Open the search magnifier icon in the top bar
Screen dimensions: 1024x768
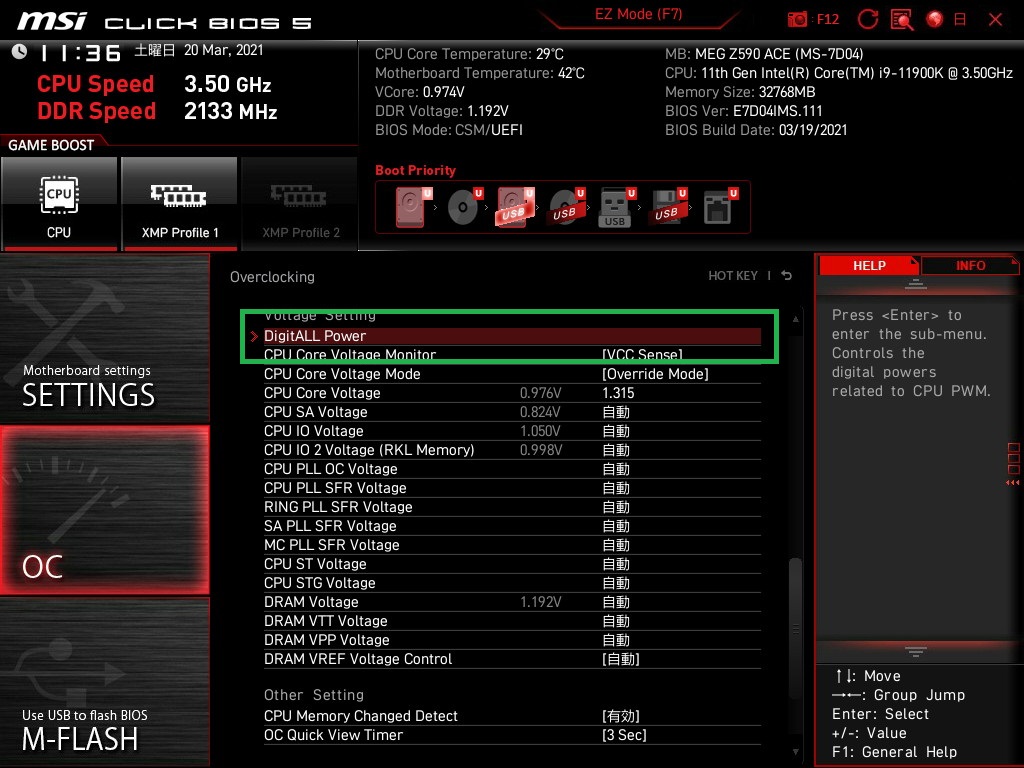pos(902,20)
